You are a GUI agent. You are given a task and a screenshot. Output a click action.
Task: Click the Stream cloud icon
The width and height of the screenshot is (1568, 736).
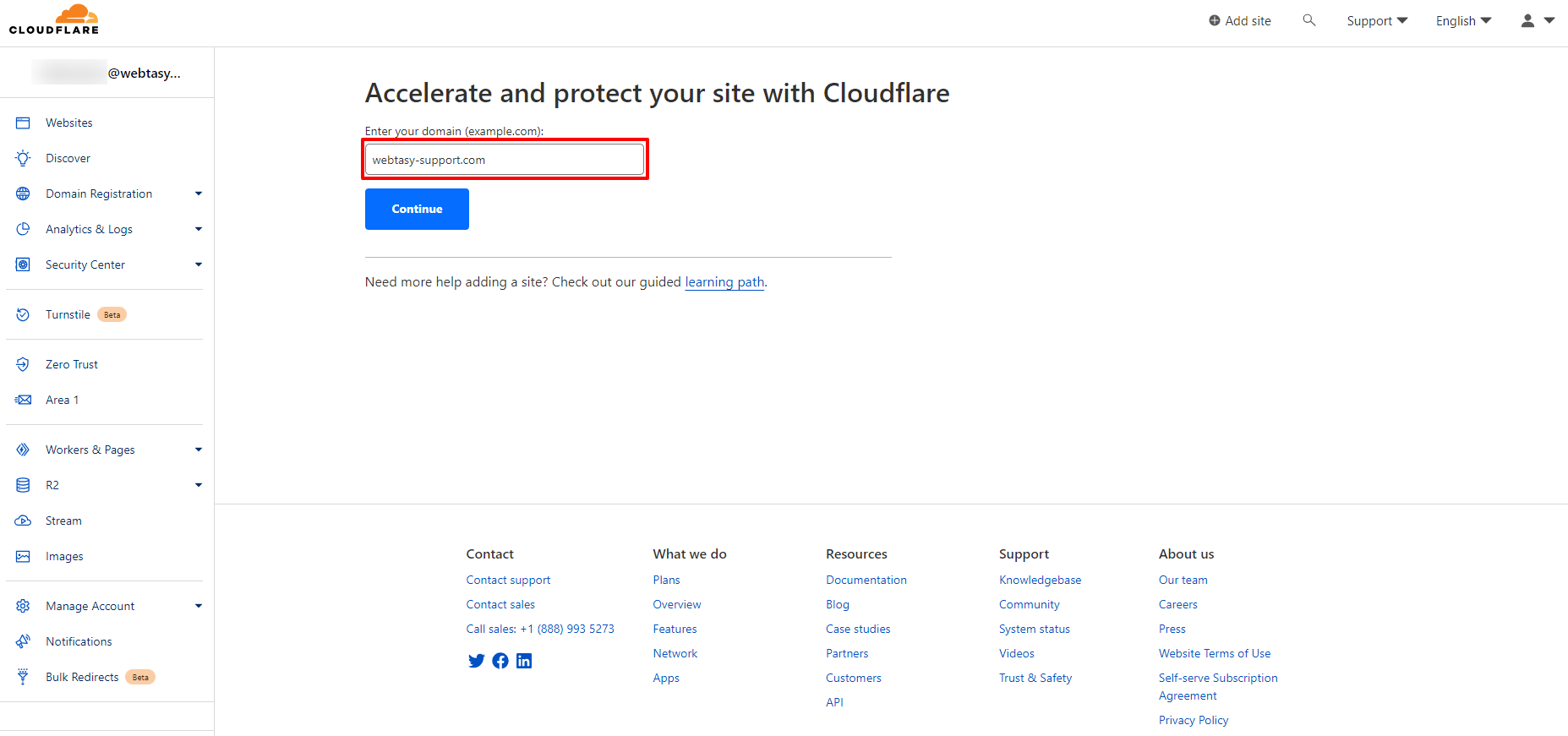click(23, 521)
